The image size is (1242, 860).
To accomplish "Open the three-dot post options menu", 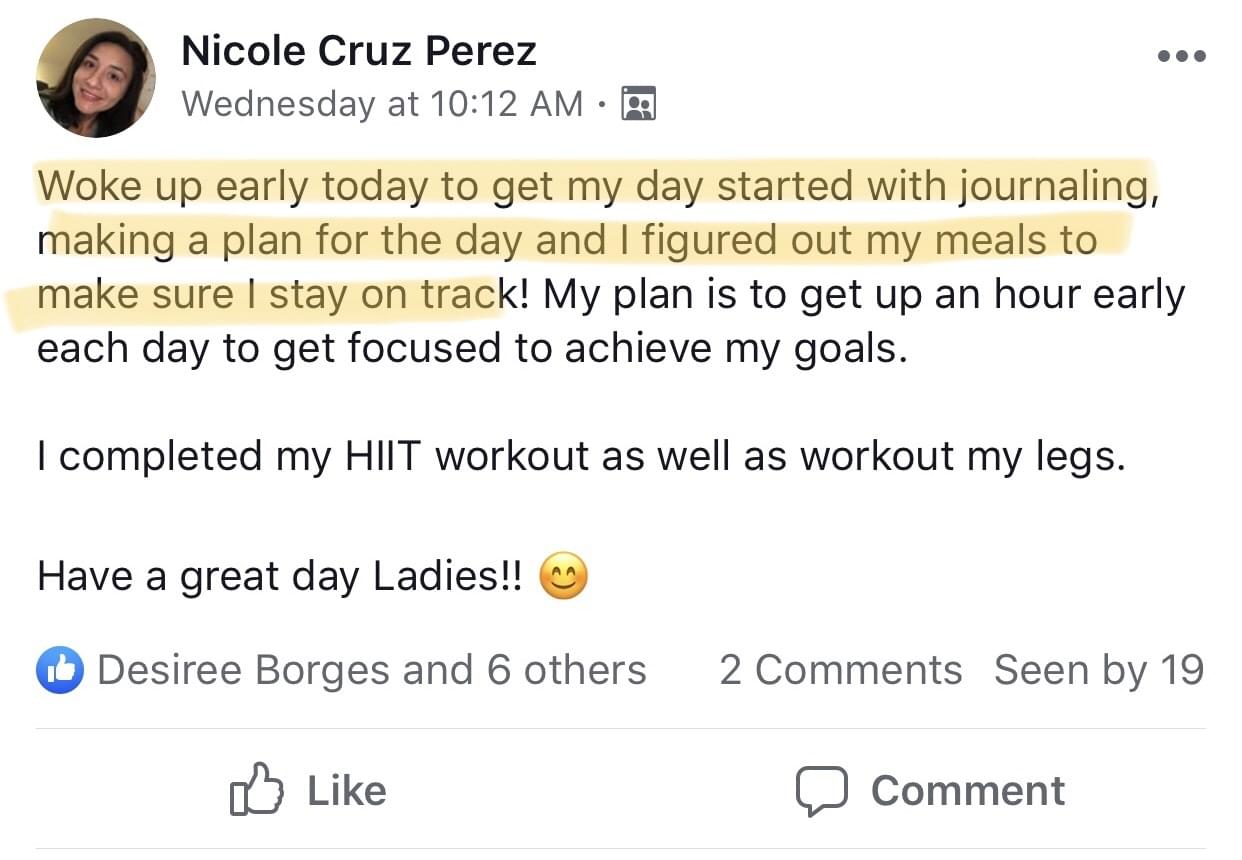I will tap(1181, 56).
